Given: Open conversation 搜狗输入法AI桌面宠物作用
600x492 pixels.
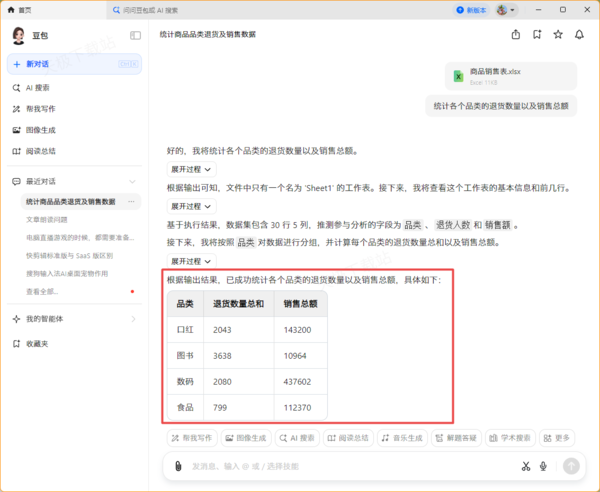Looking at the screenshot, I should coord(67,274).
